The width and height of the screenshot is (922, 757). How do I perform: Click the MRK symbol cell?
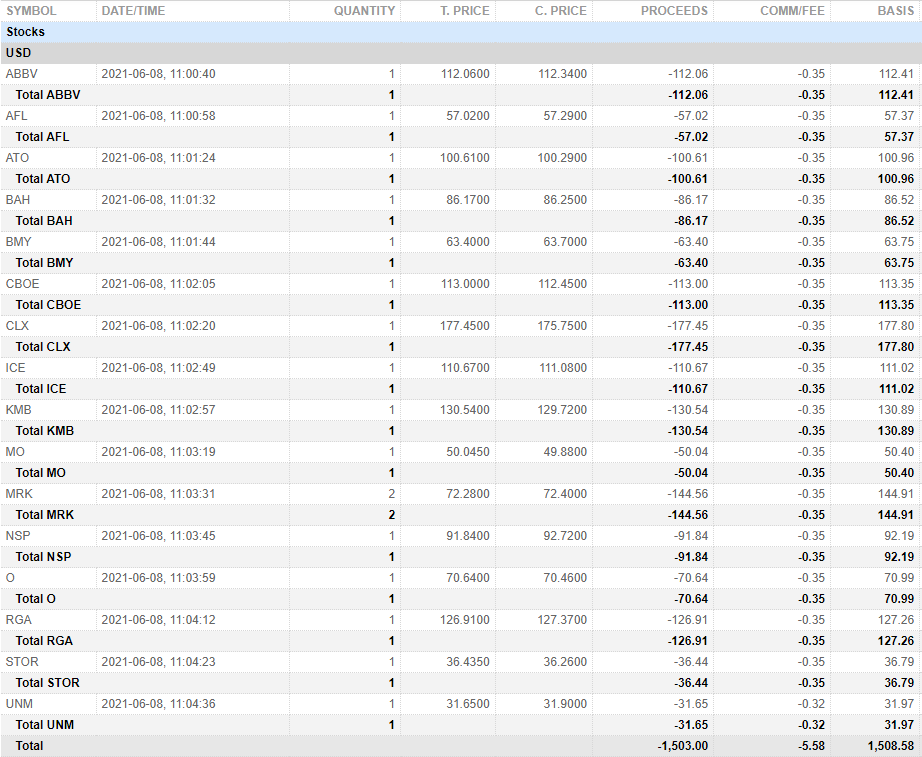19,494
